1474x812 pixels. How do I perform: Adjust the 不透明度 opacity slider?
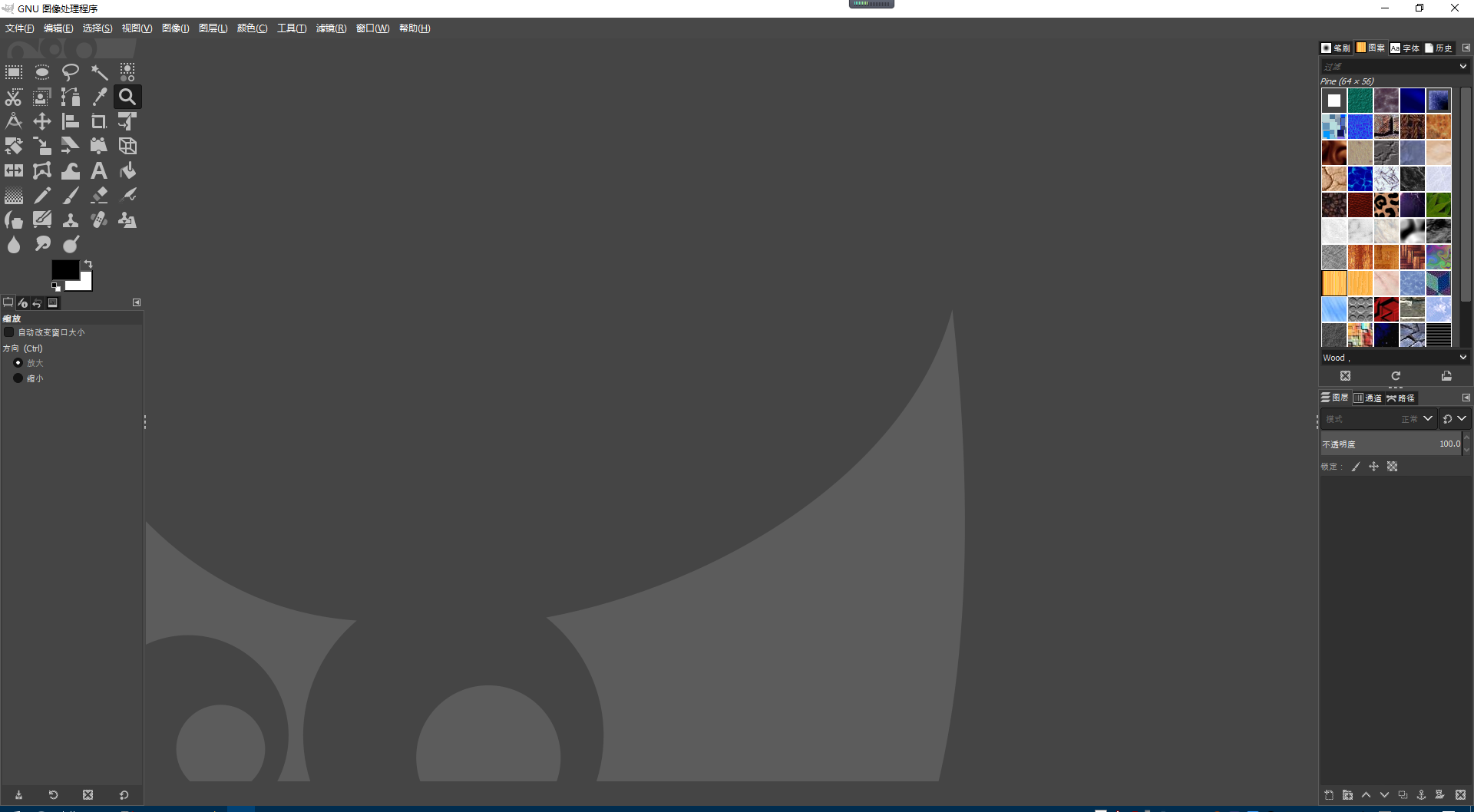(x=1391, y=444)
